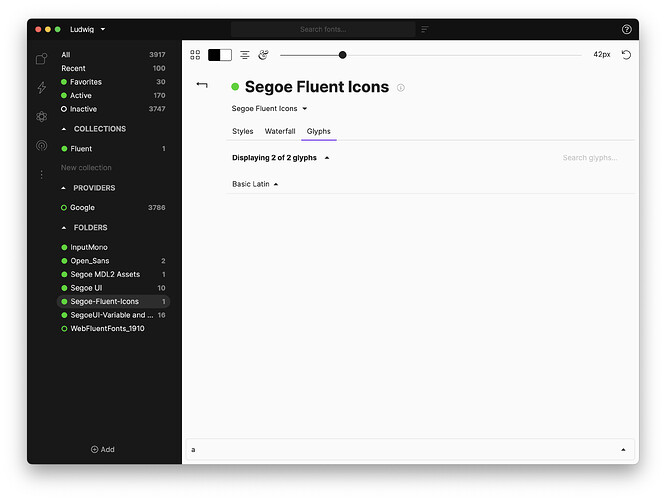This screenshot has width=666, height=500.
Task: Toggle activation circle for WebFluentFonts_1910
Action: (x=64, y=329)
